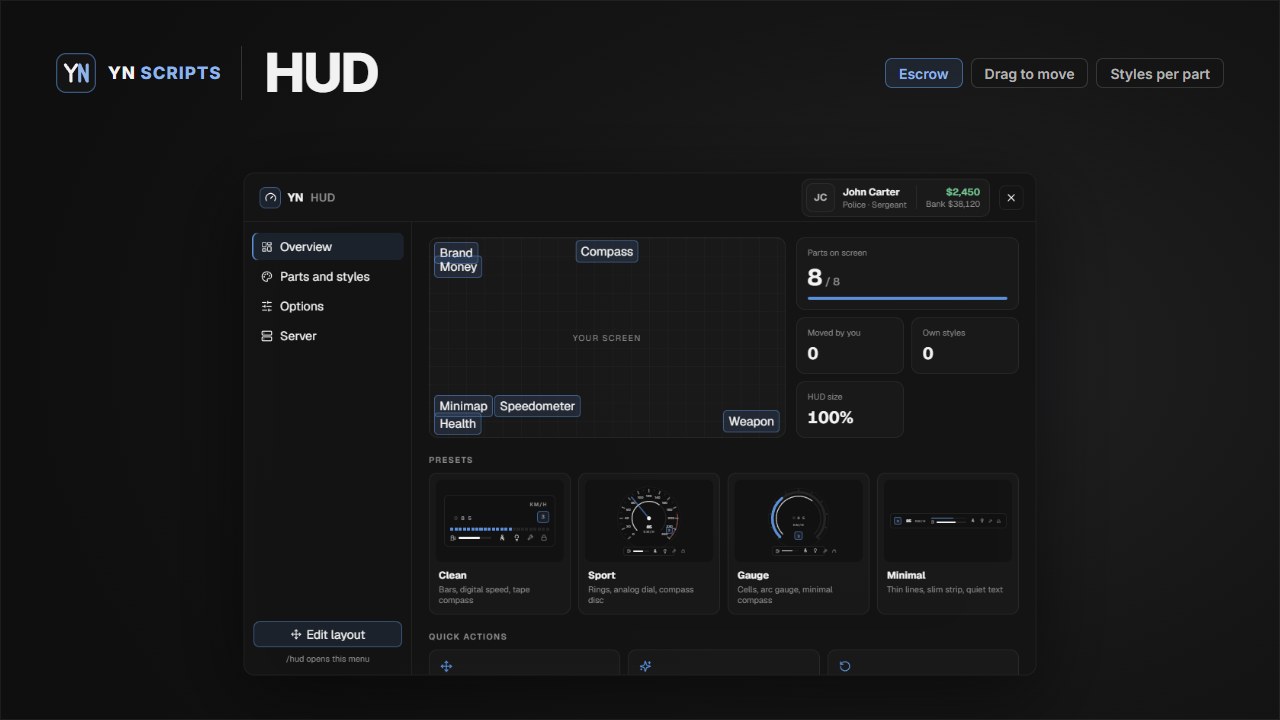Image resolution: width=1280 pixels, height=720 pixels.
Task: Select the Compass part on screen preview
Action: click(607, 252)
